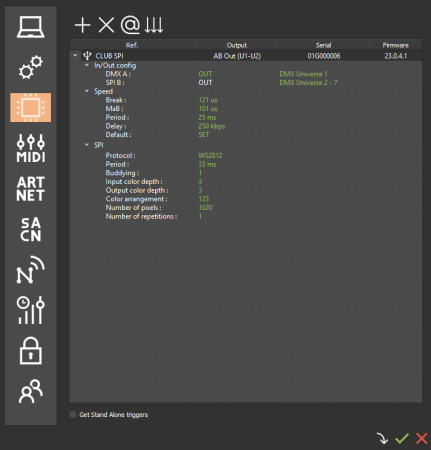Open the clock and faders scheduling icon
Image resolution: width=431 pixels, height=450 pixels.
click(x=31, y=310)
